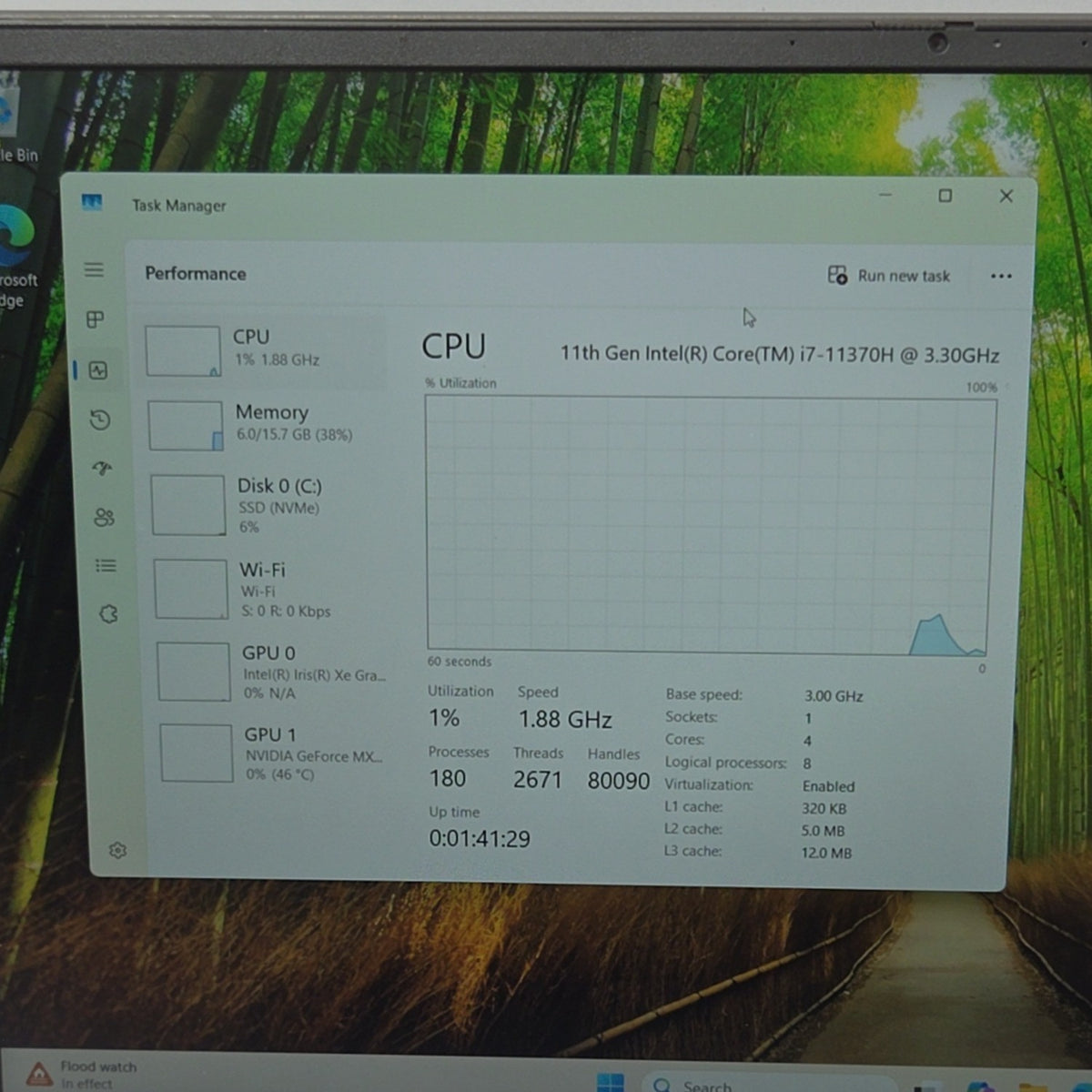Go to Processes page icon
Image resolution: width=1092 pixels, height=1092 pixels.
click(95, 319)
